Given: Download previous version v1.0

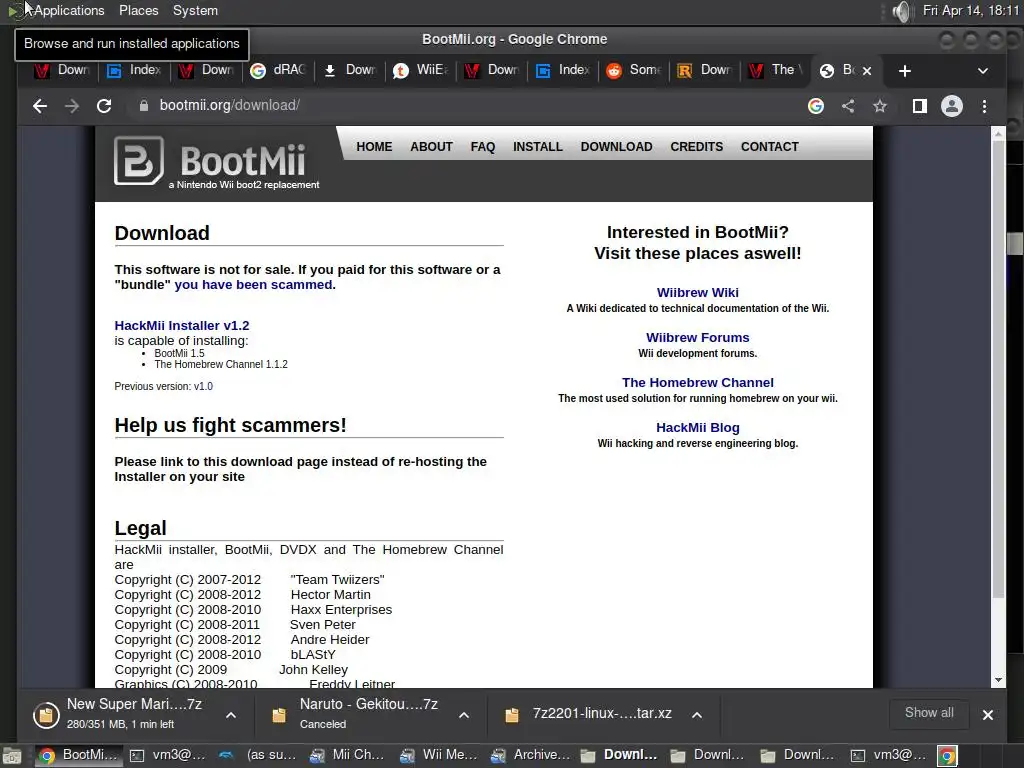Looking at the screenshot, I should point(203,387).
